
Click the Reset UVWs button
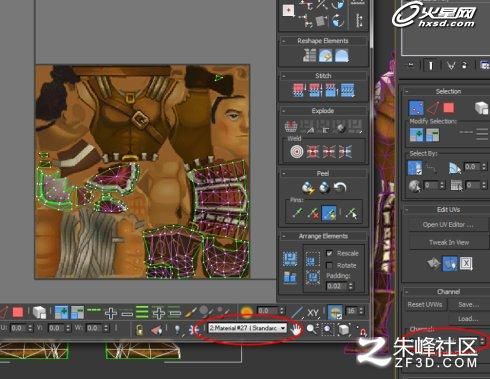[x=425, y=305]
